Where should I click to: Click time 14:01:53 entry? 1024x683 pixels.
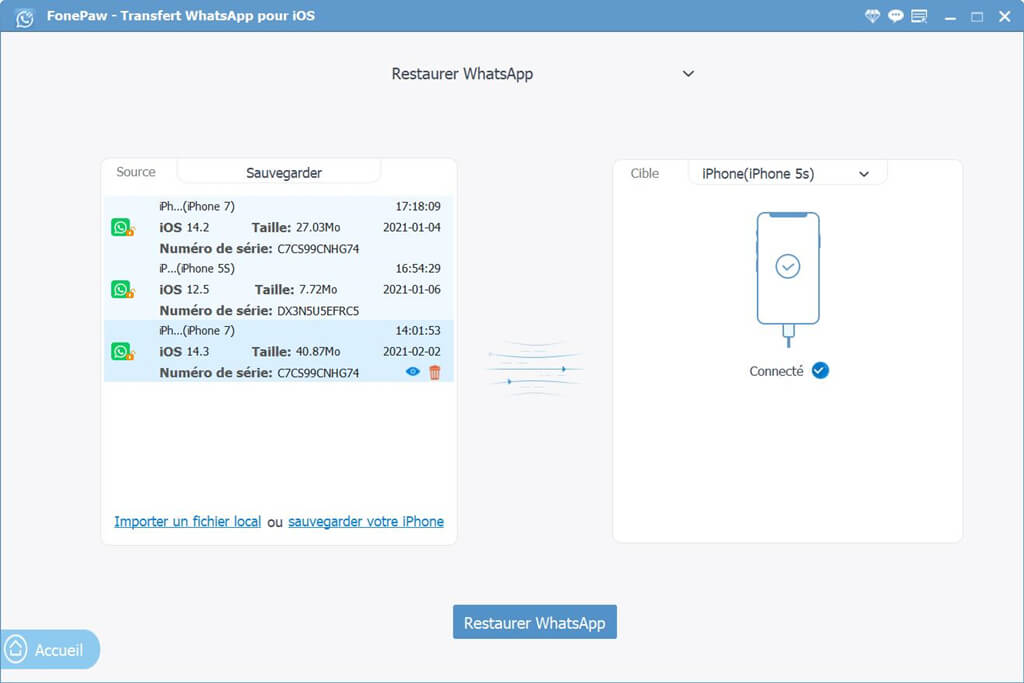[x=418, y=330]
